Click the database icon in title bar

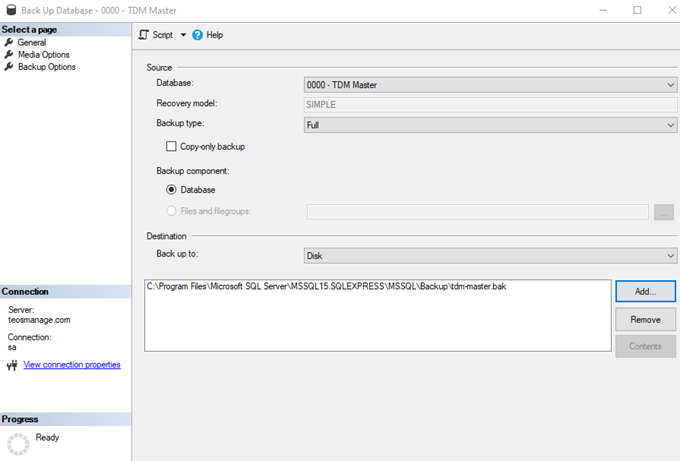pyautogui.click(x=12, y=10)
